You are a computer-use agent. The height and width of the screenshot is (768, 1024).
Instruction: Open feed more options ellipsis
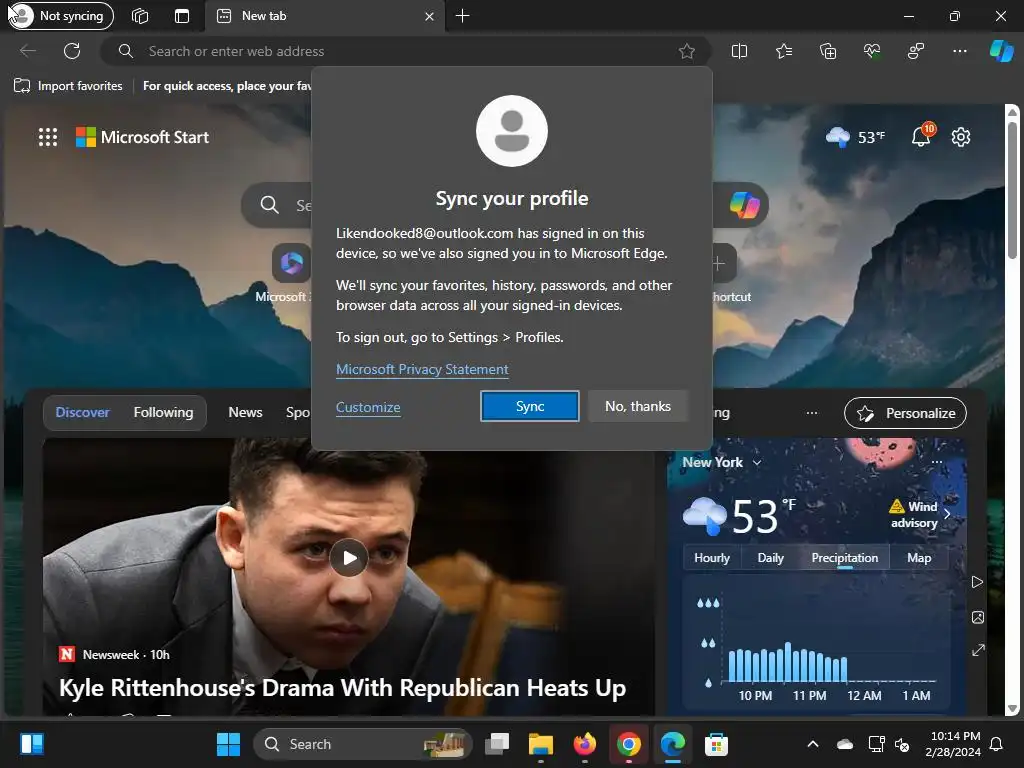[812, 413]
